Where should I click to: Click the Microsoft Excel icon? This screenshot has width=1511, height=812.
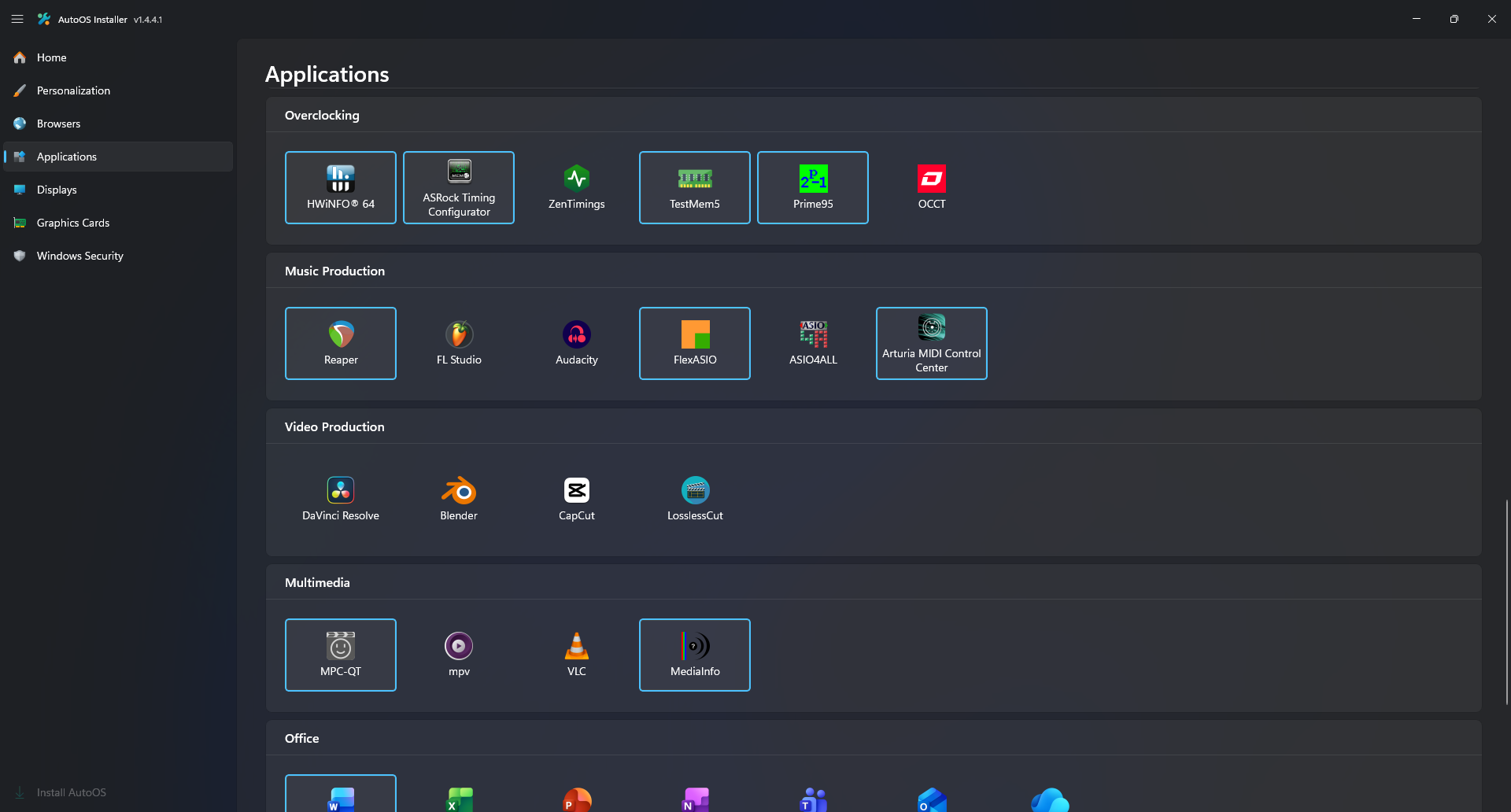point(460,799)
